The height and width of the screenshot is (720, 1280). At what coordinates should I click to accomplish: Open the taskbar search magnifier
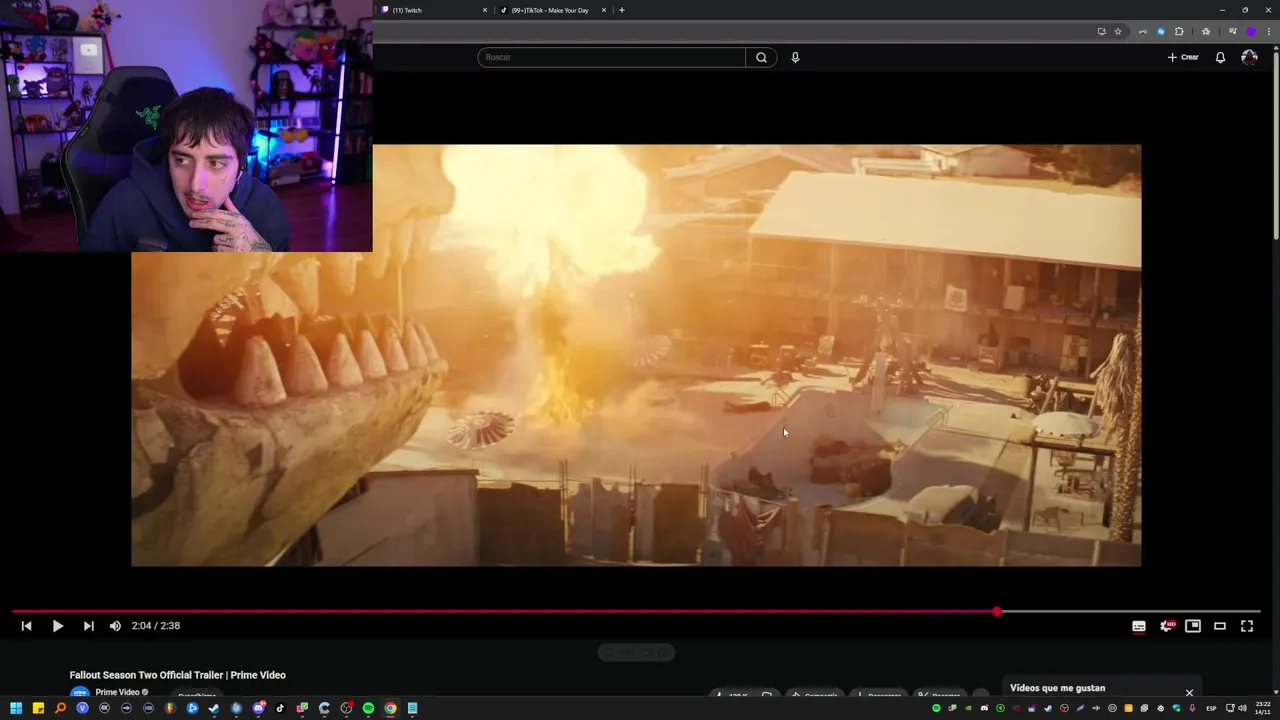coord(60,708)
